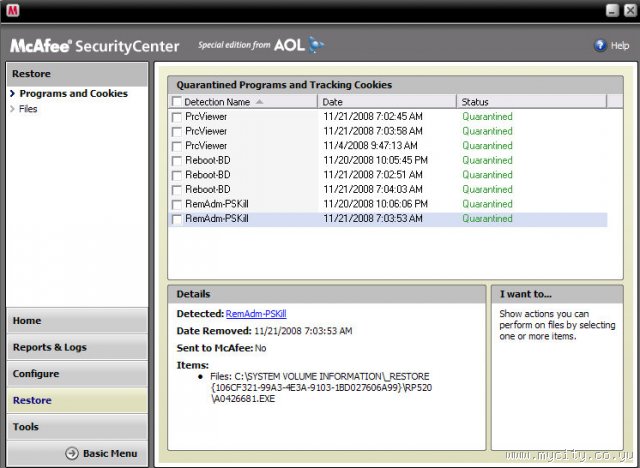Click the A0426681.EXE file path text
640x468 pixels.
point(243,399)
